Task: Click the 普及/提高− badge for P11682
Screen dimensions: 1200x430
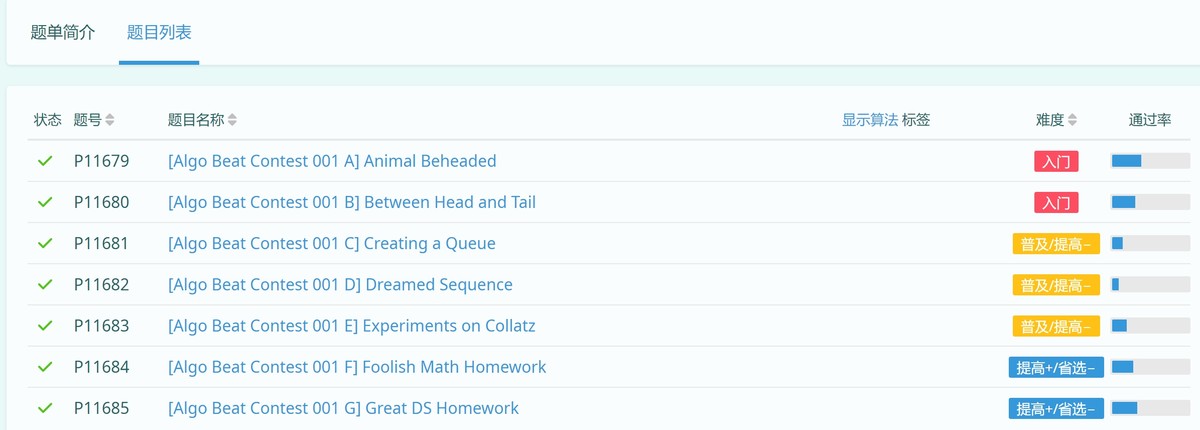Action: (1056, 285)
